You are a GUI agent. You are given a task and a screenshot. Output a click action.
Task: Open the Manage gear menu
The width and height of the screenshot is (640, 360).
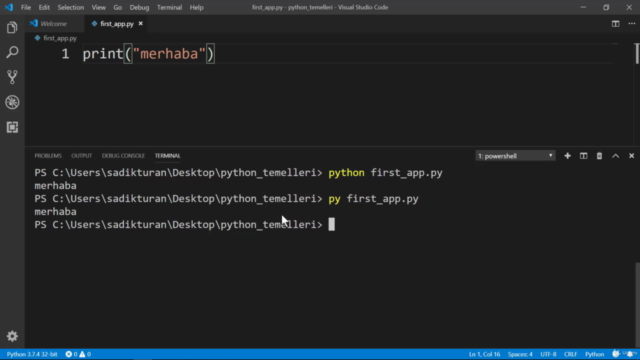[x=12, y=336]
